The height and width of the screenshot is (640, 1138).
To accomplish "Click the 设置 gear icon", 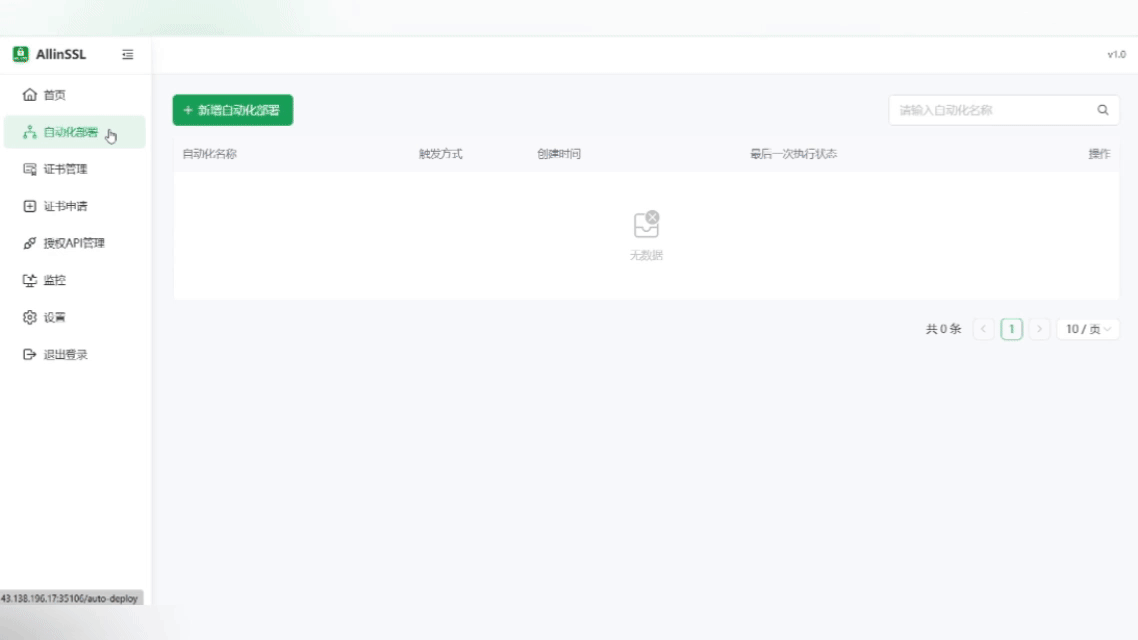I will tap(29, 317).
